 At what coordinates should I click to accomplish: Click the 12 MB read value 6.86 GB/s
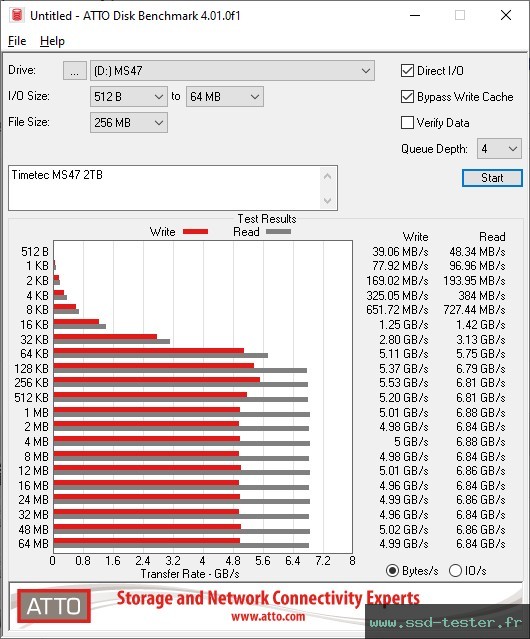click(x=481, y=471)
